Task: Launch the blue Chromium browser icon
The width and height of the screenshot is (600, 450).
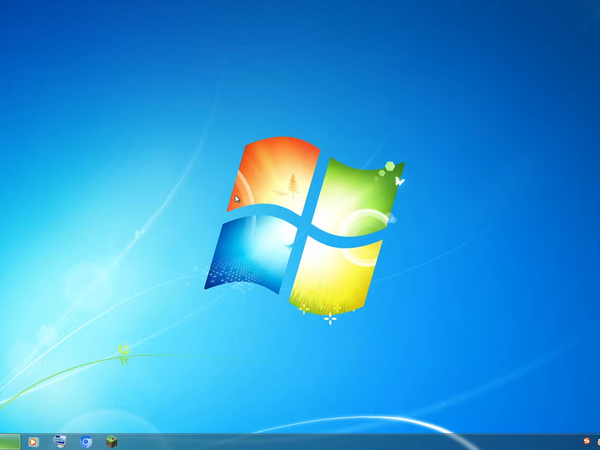Action: [x=86, y=442]
